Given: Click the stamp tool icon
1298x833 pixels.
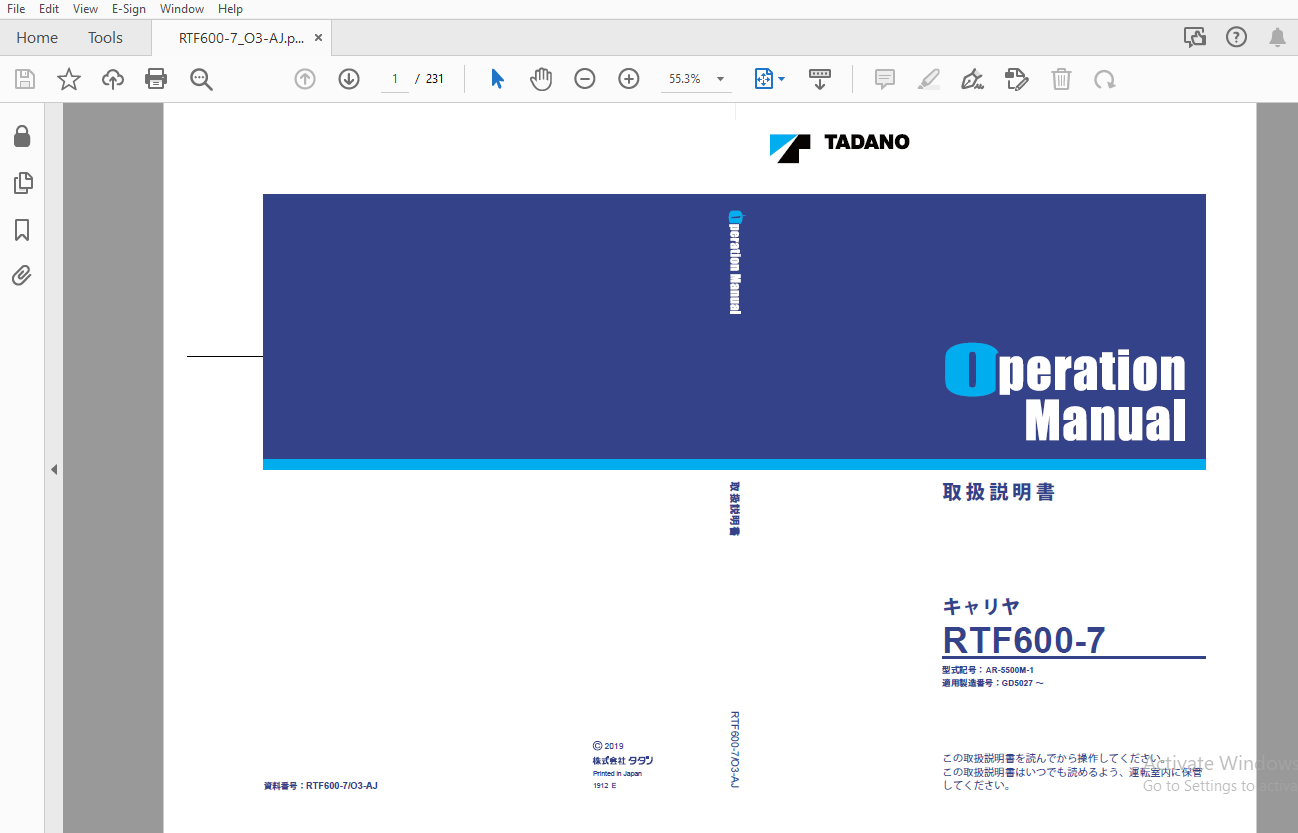Looking at the screenshot, I should coord(1016,79).
